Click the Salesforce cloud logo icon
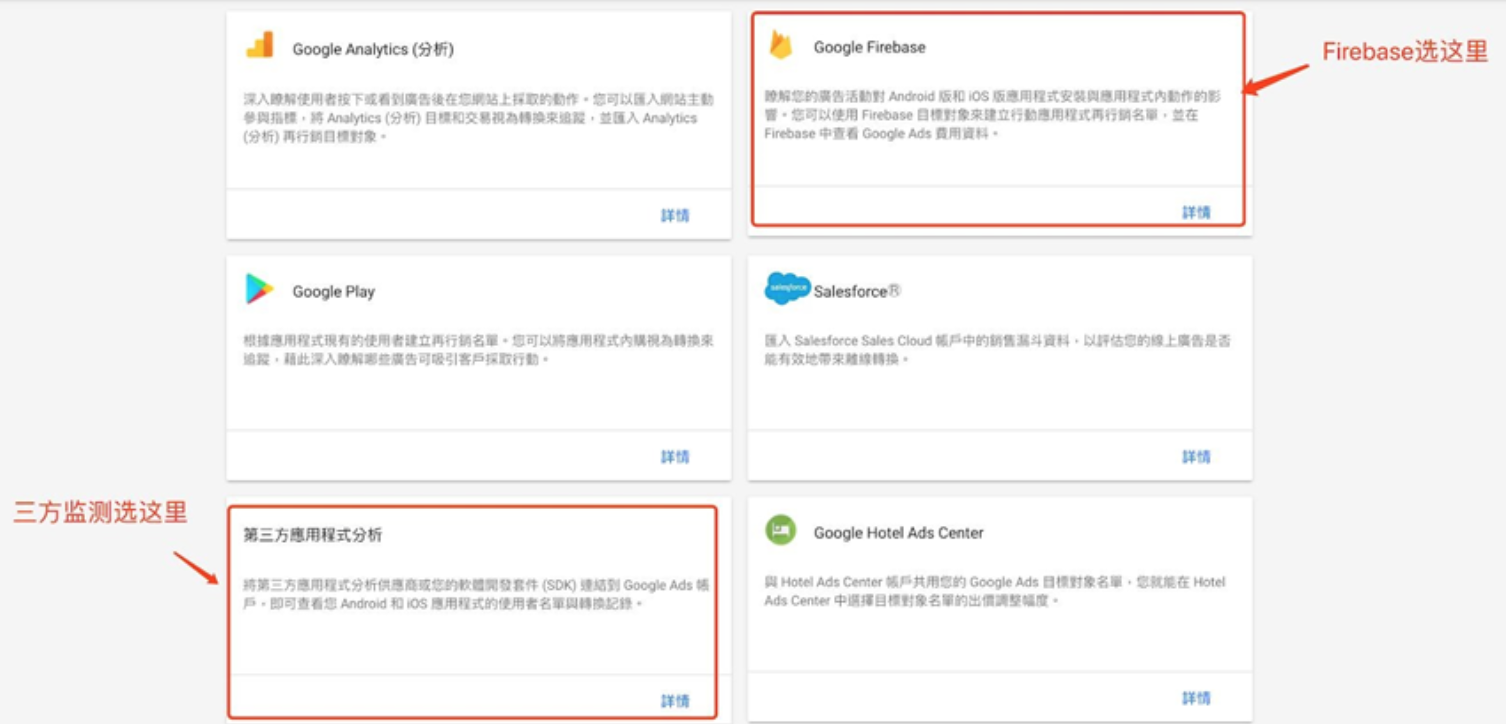The width and height of the screenshot is (1506, 724). [787, 289]
